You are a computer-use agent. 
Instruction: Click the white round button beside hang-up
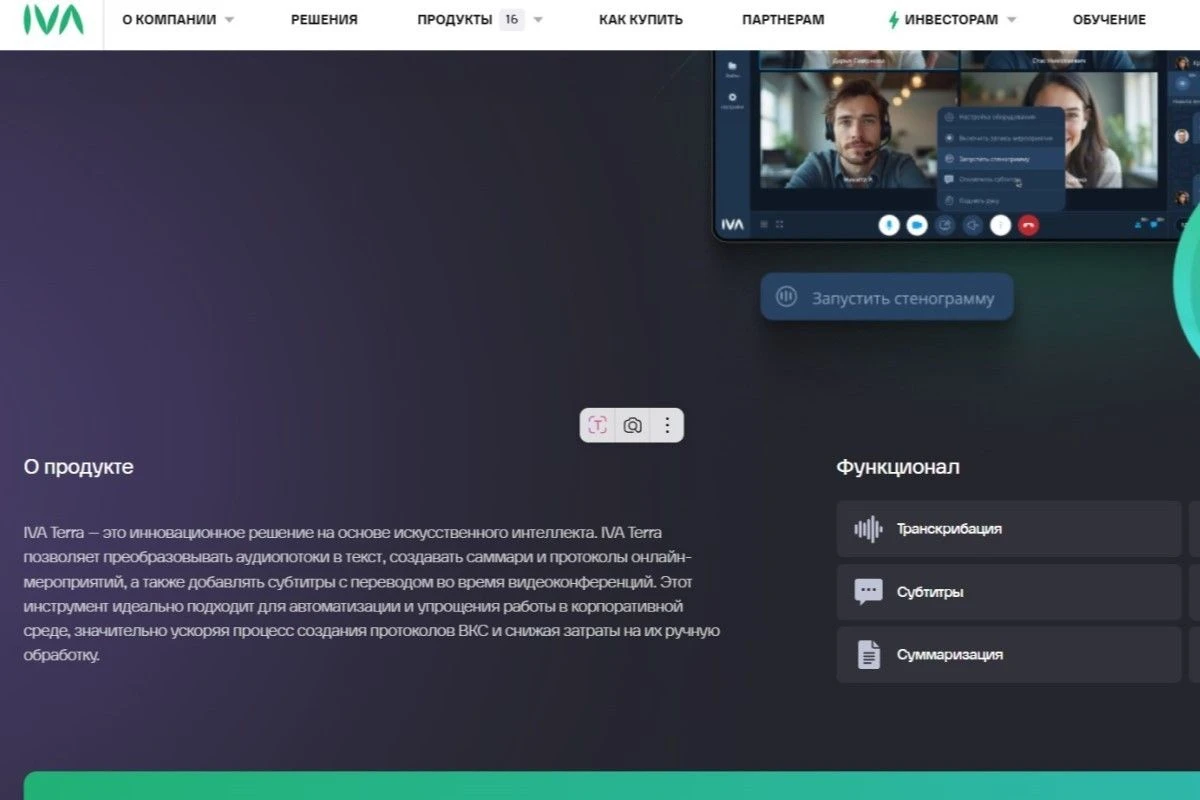(x=1000, y=225)
